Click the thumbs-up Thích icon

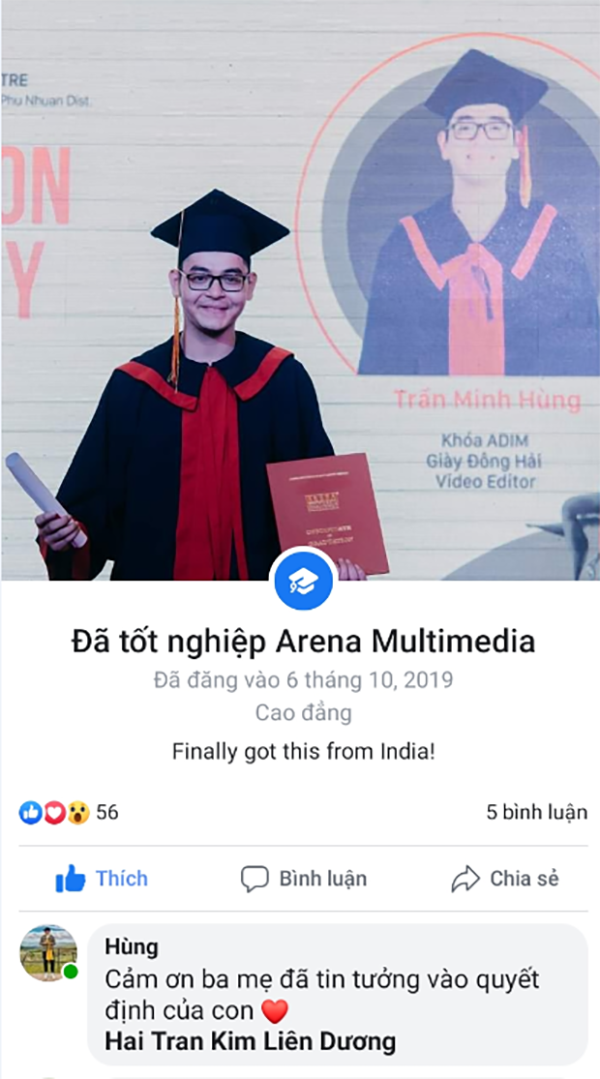pyautogui.click(x=70, y=879)
